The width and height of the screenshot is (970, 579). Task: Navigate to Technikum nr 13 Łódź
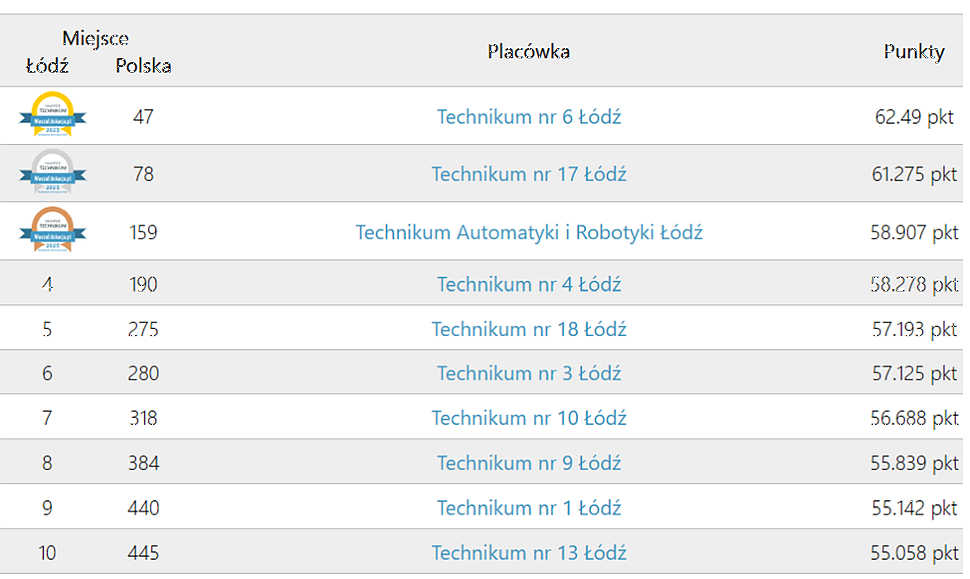528,552
